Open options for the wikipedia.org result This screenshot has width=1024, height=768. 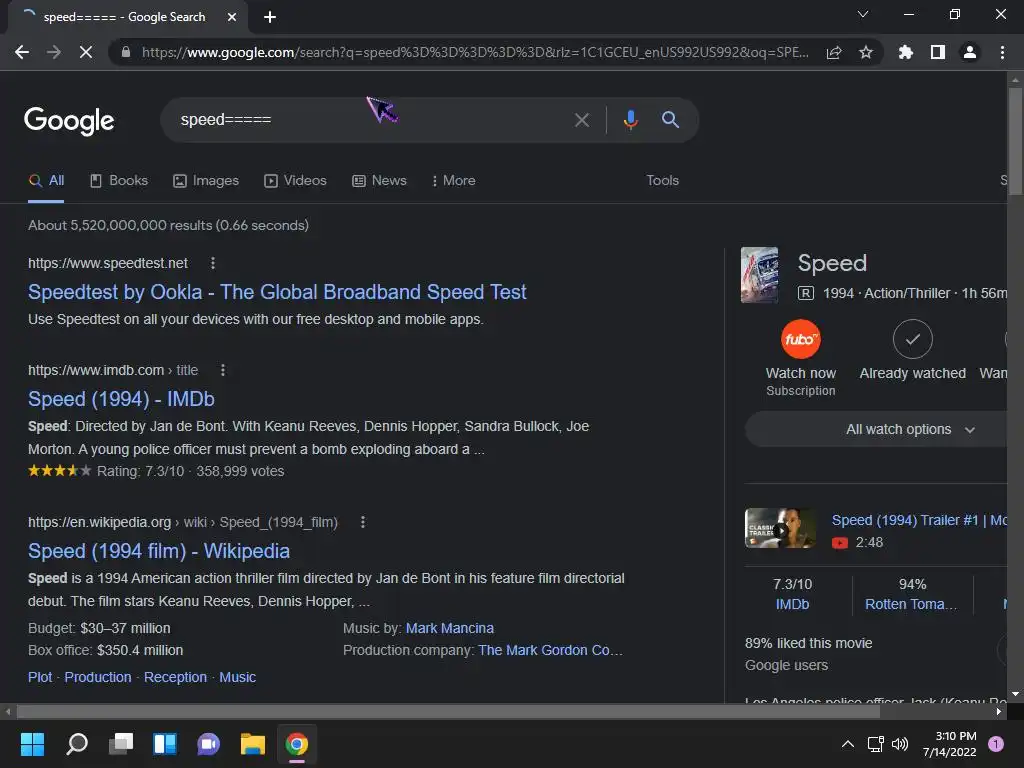tap(363, 522)
